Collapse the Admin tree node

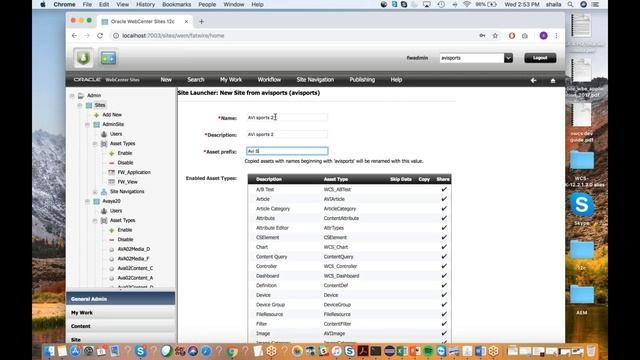coord(72,96)
